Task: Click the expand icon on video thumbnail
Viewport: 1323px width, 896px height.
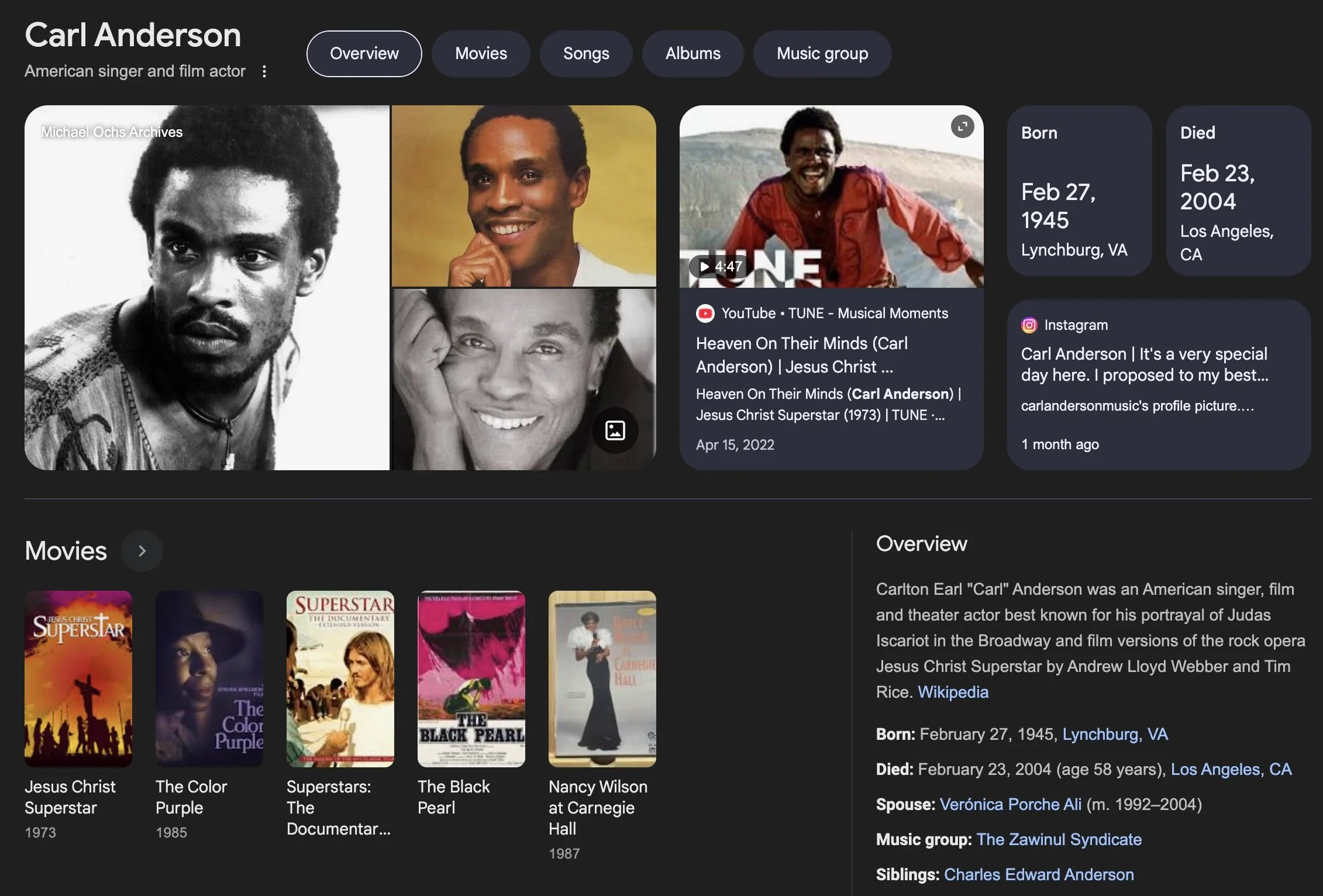Action: [x=962, y=126]
